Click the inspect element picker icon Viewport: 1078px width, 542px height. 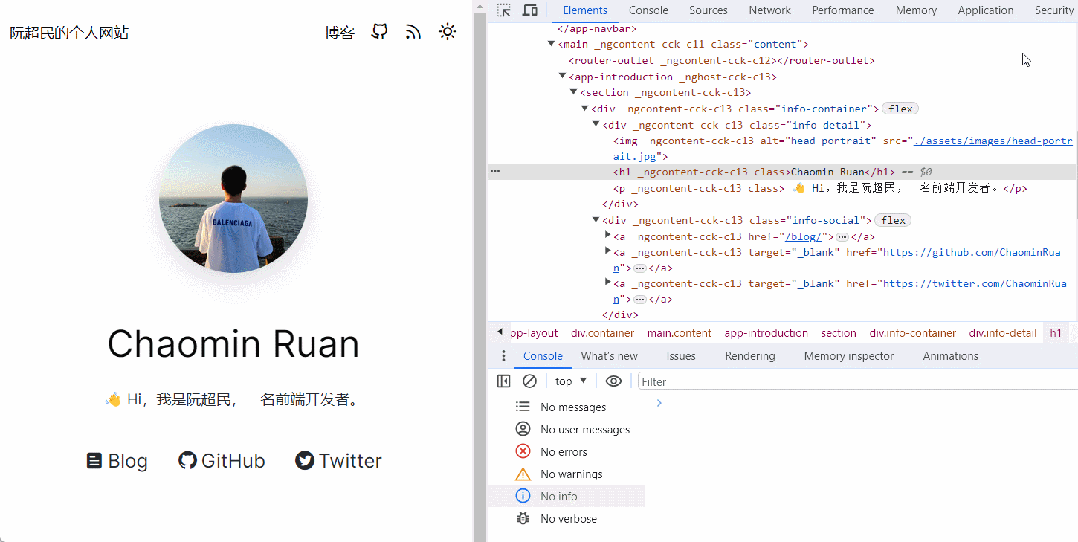coord(504,10)
